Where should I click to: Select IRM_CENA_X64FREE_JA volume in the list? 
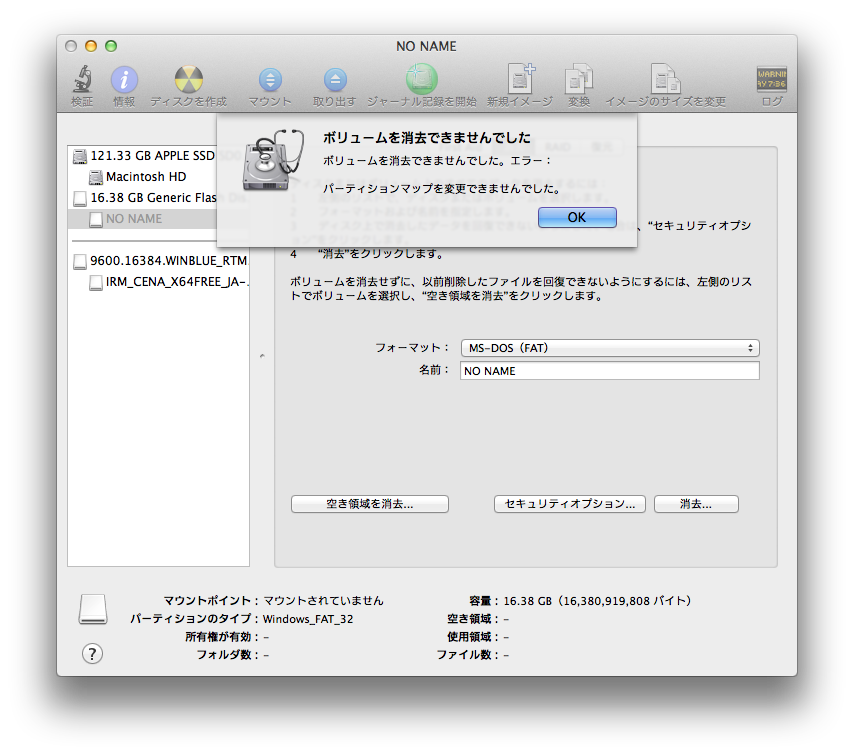pos(158,282)
